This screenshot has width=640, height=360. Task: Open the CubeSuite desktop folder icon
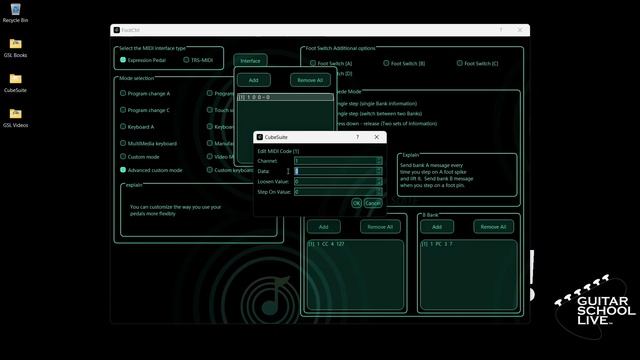click(x=16, y=83)
